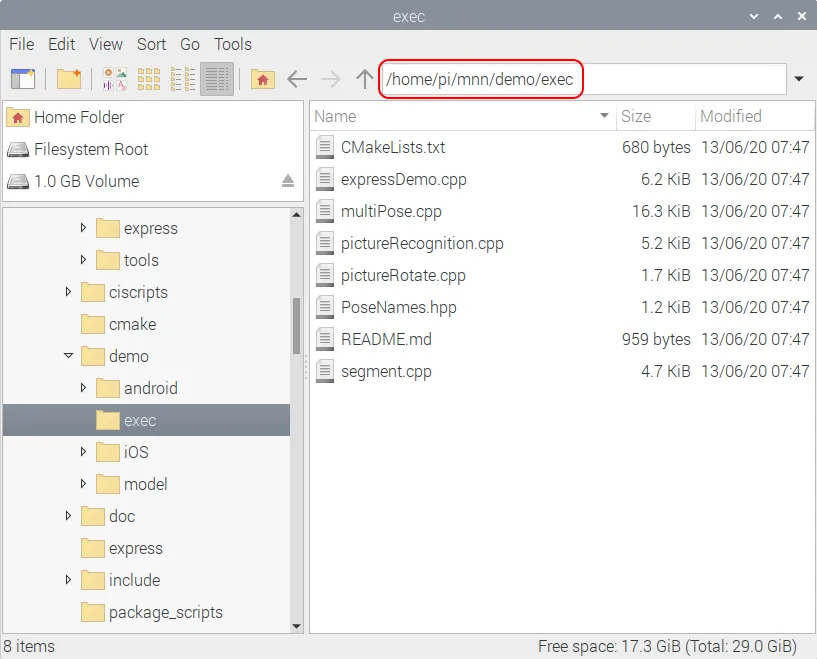Expand the express subfolder near tools
Viewport: 817px width, 659px height.
point(83,228)
